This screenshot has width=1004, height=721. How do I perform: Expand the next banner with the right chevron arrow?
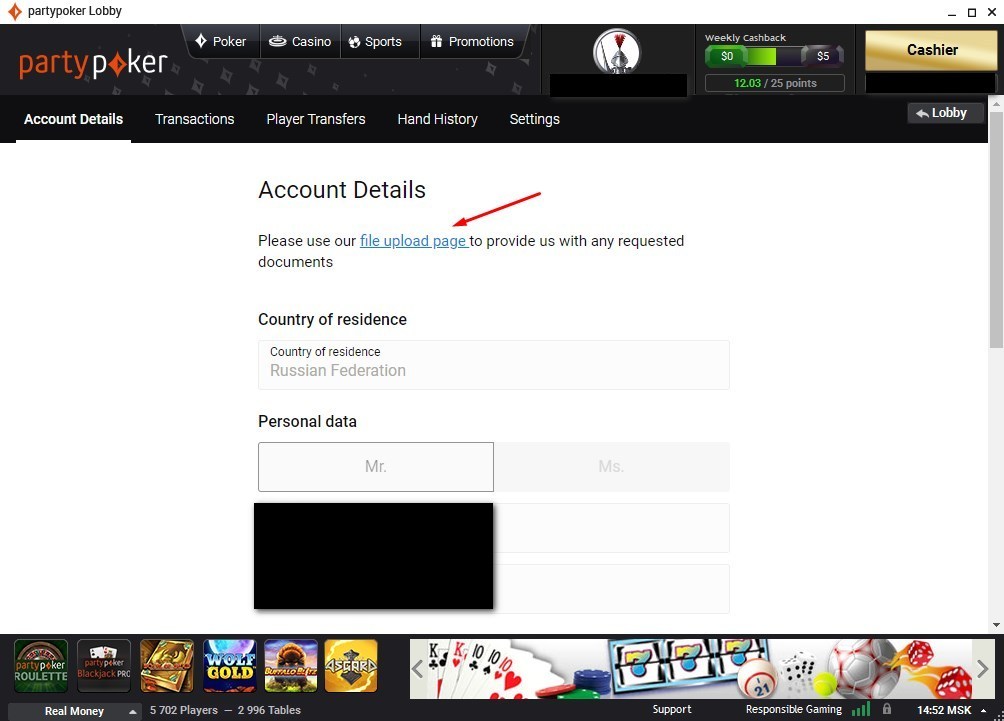(981, 668)
